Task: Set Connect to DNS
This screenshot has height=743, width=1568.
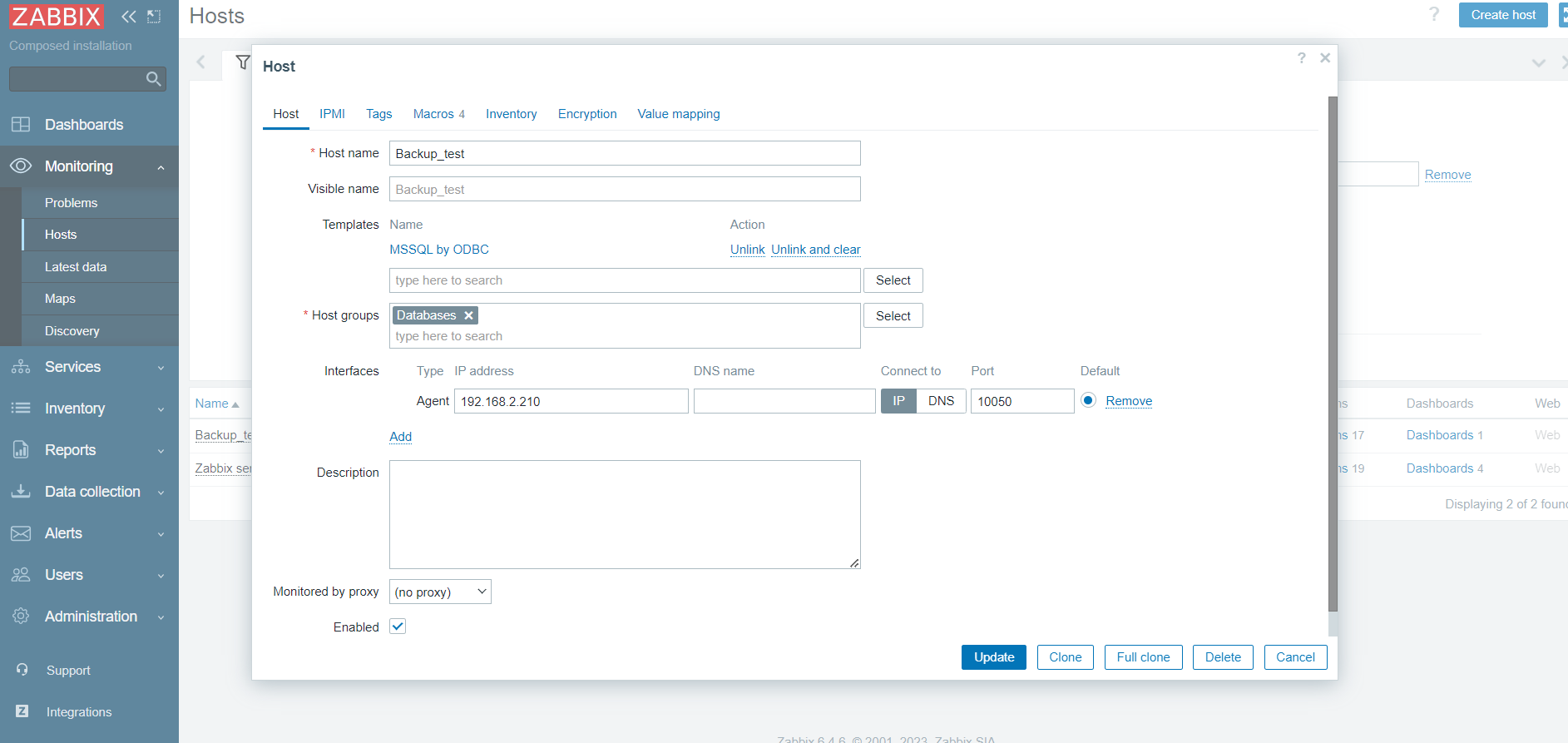Action: pos(941,401)
